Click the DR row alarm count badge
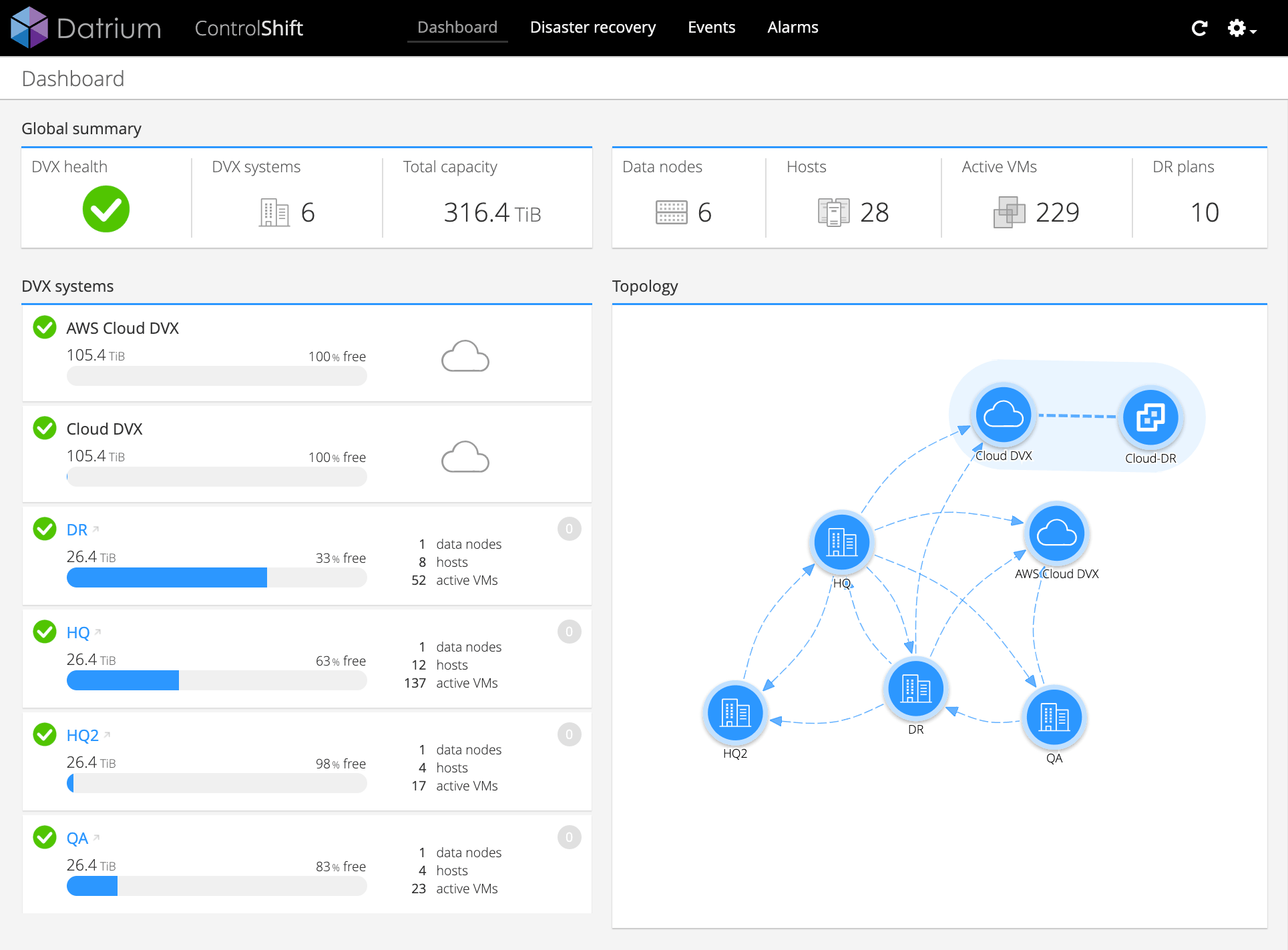 pyautogui.click(x=569, y=529)
